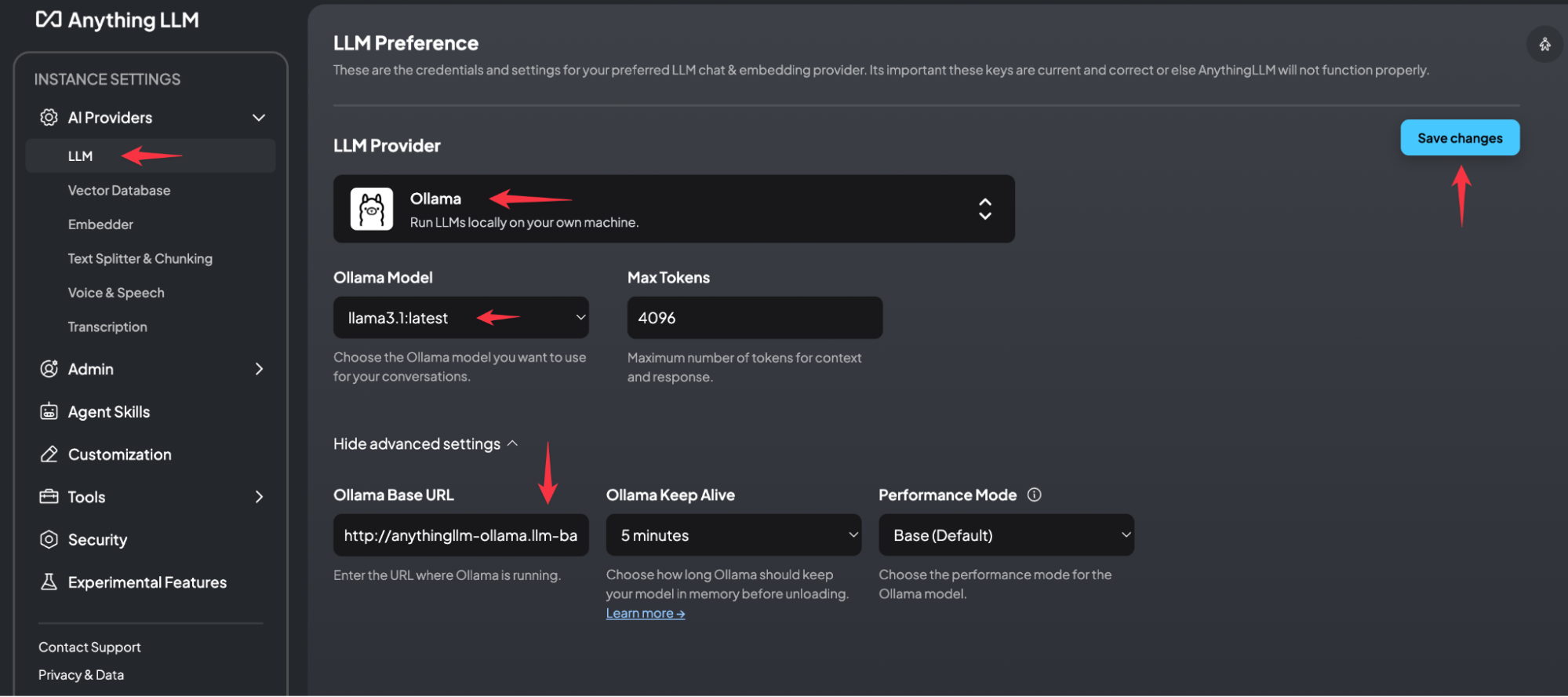Open the Contact Support link
The width and height of the screenshot is (1568, 697).
[x=89, y=648]
